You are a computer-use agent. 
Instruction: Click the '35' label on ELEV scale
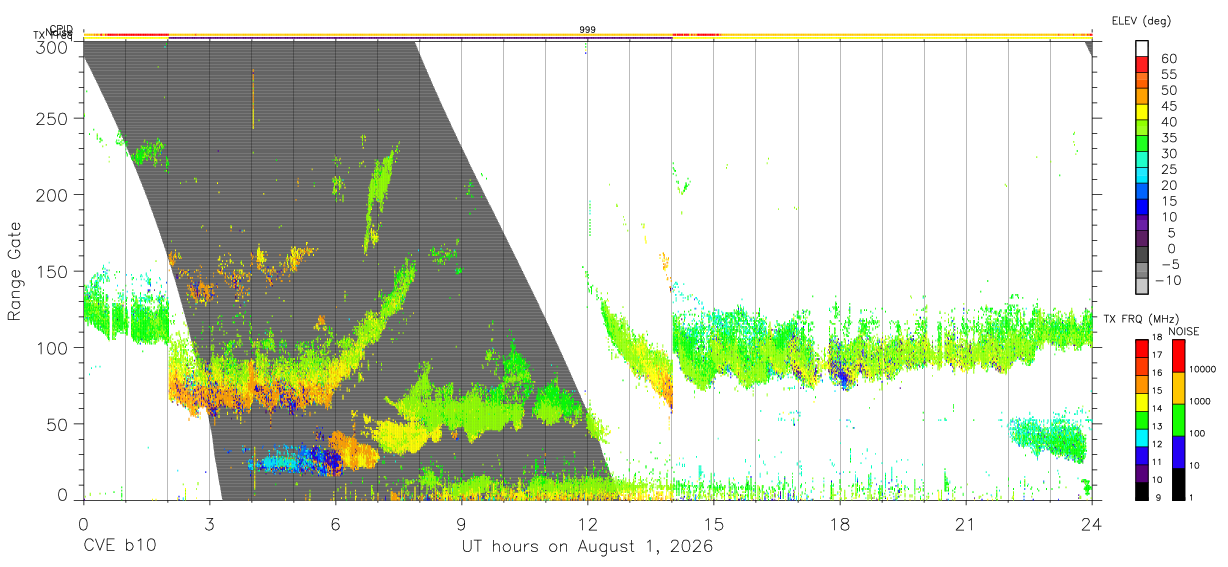(x=1167, y=138)
